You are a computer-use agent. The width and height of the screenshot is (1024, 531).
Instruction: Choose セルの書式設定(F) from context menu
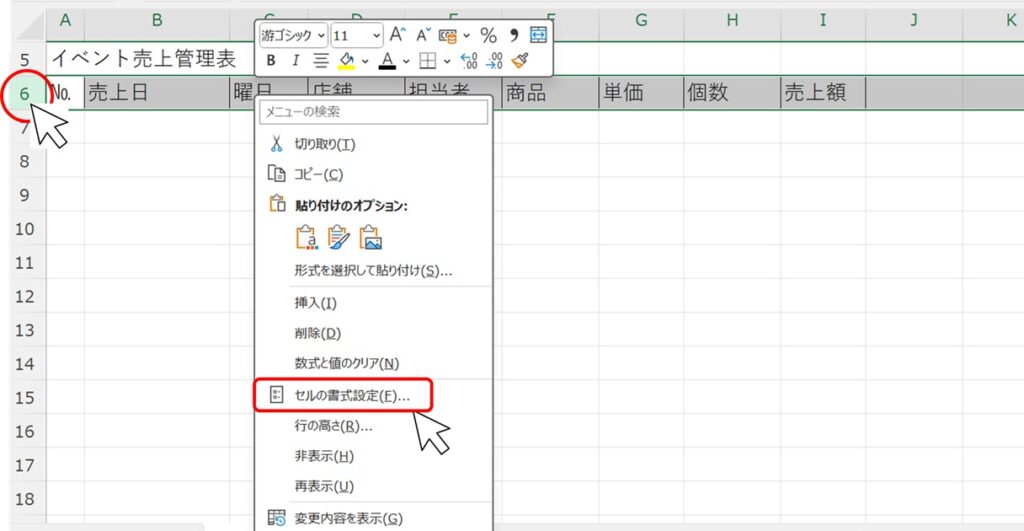coord(351,396)
